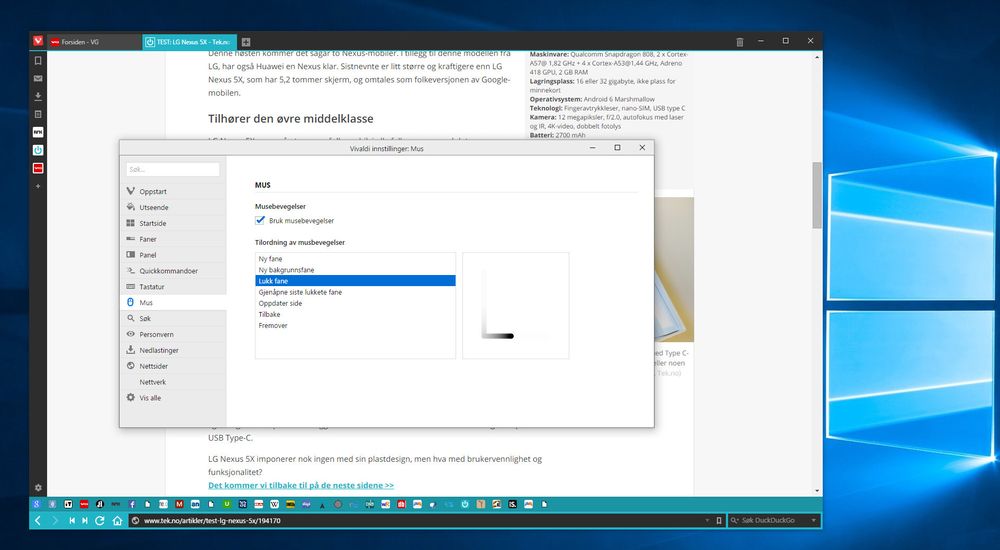Image resolution: width=1000 pixels, height=550 pixels.
Task: Go to the home page
Action: point(117,521)
